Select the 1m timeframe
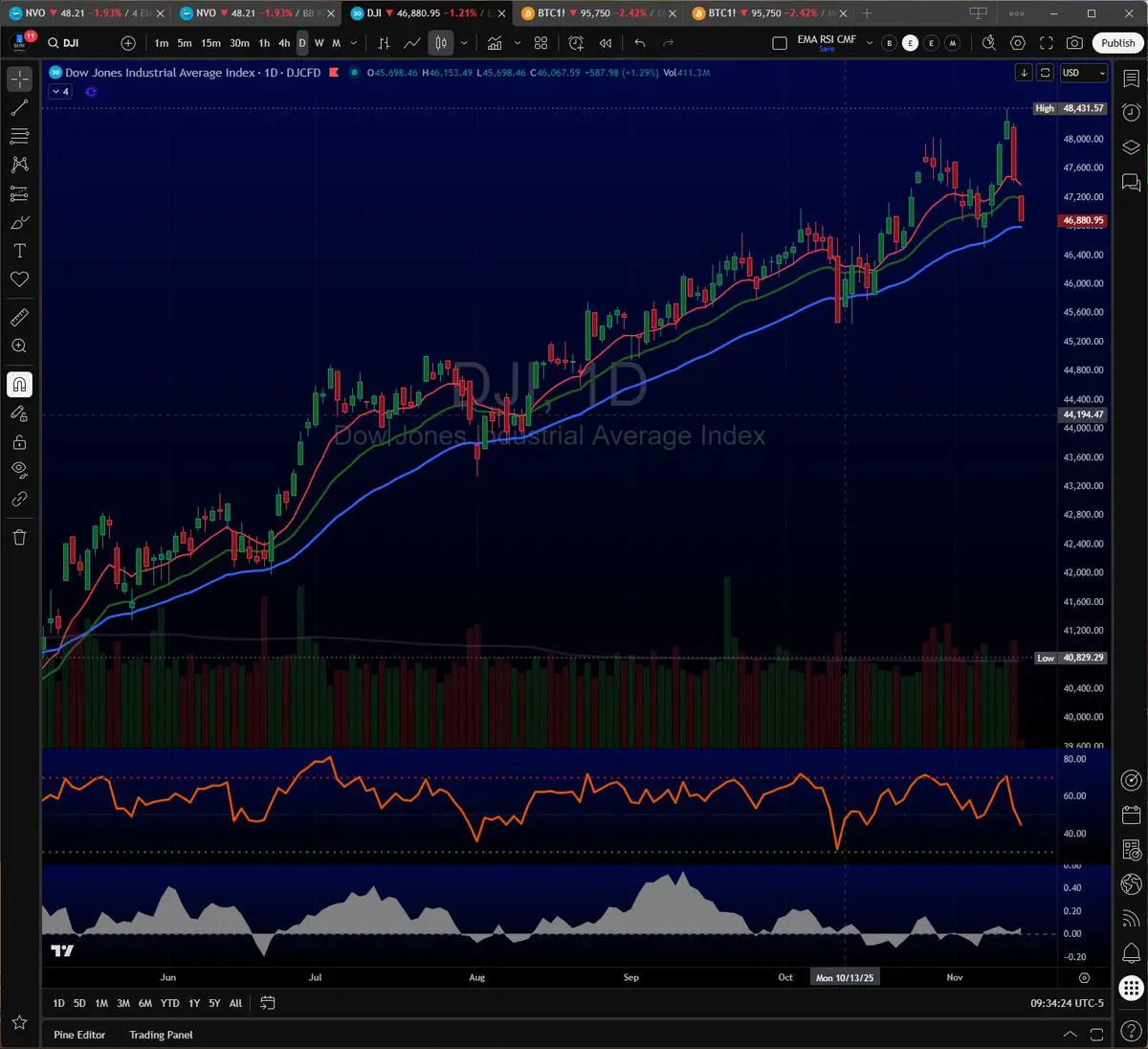 point(162,43)
